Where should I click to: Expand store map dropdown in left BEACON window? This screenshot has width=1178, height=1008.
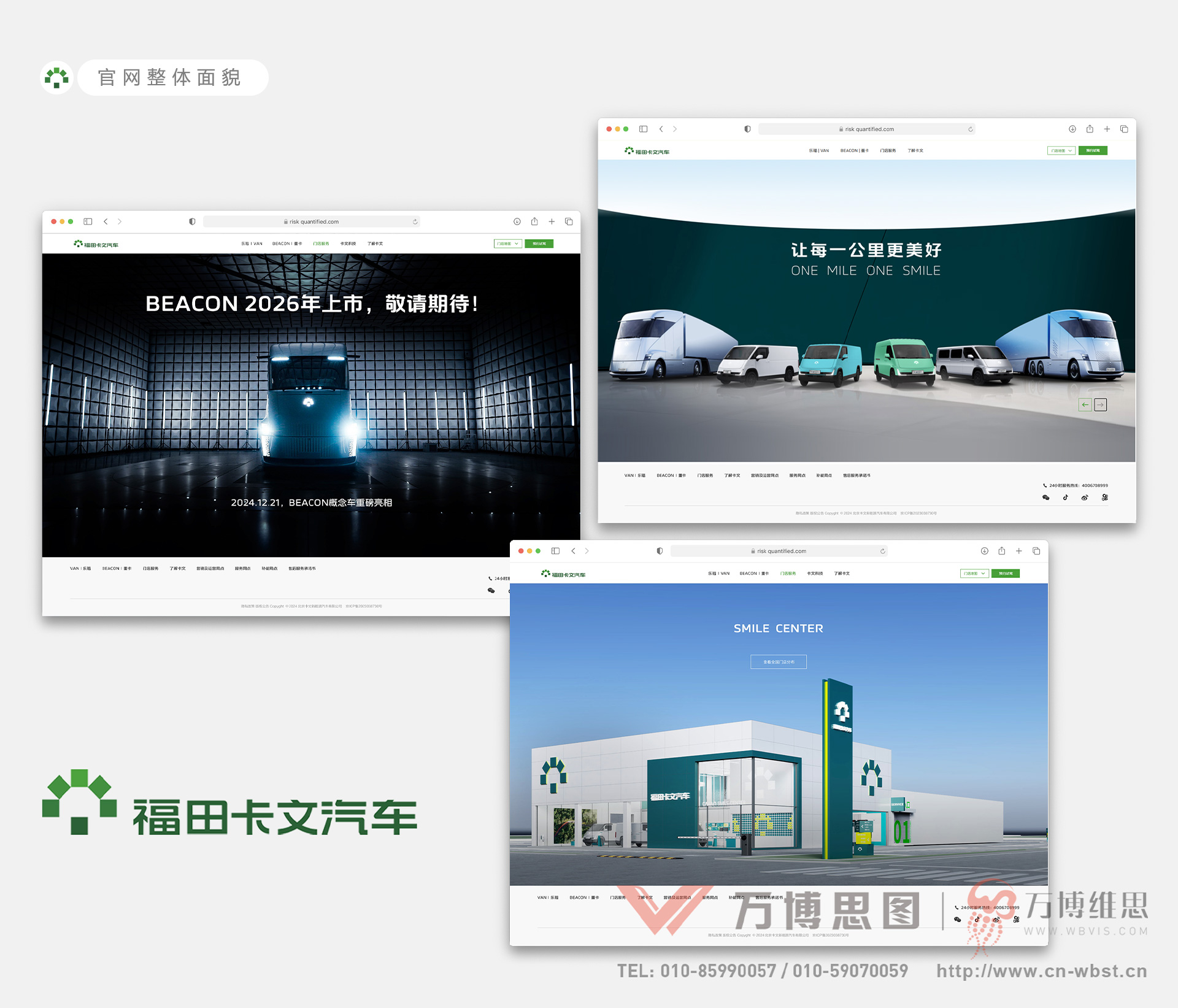(508, 244)
